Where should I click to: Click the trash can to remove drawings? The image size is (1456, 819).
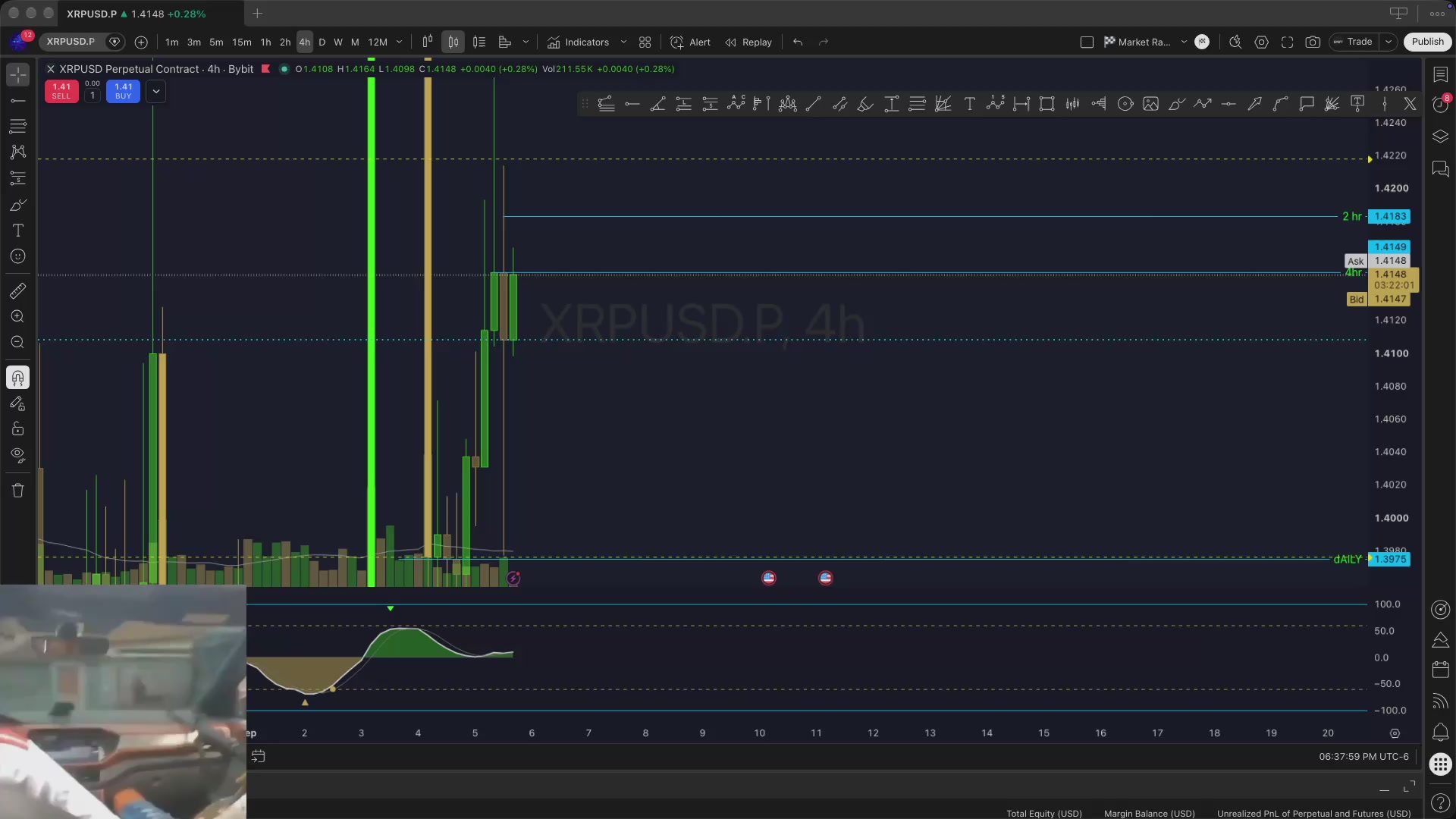click(x=18, y=491)
